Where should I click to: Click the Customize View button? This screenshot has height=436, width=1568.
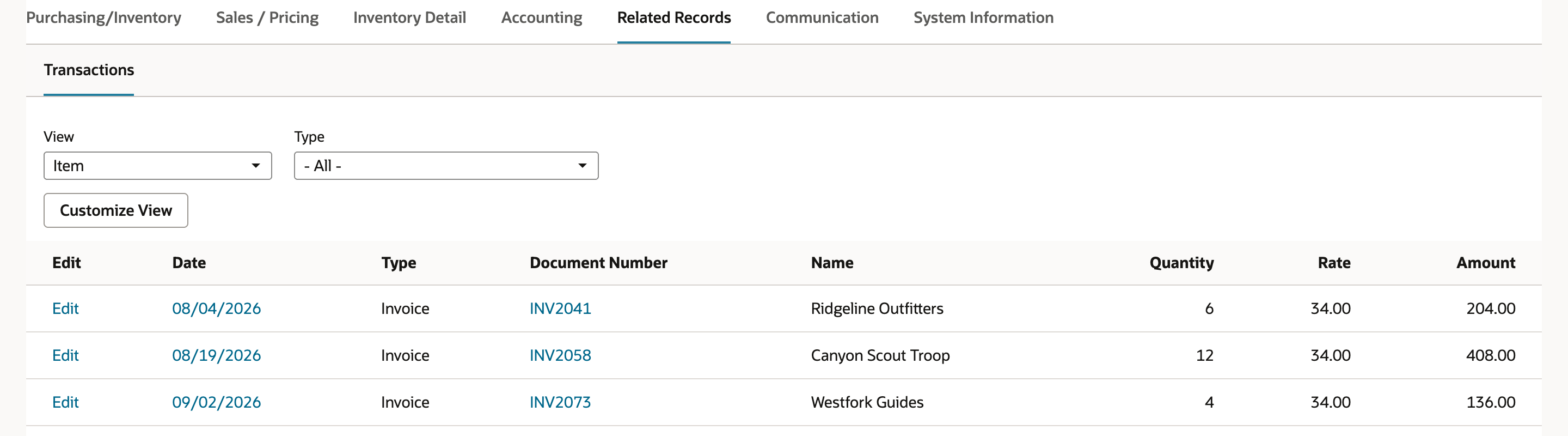tap(115, 211)
